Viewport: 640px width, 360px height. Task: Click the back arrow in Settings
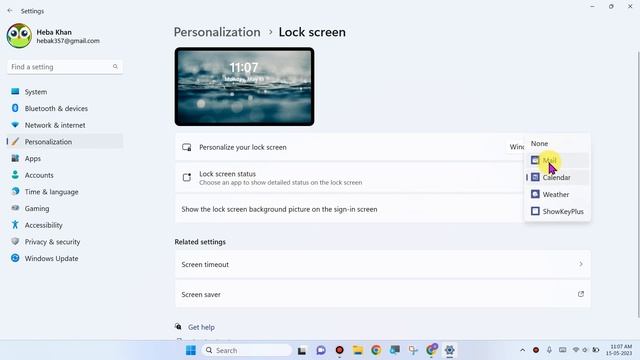tap(10, 11)
